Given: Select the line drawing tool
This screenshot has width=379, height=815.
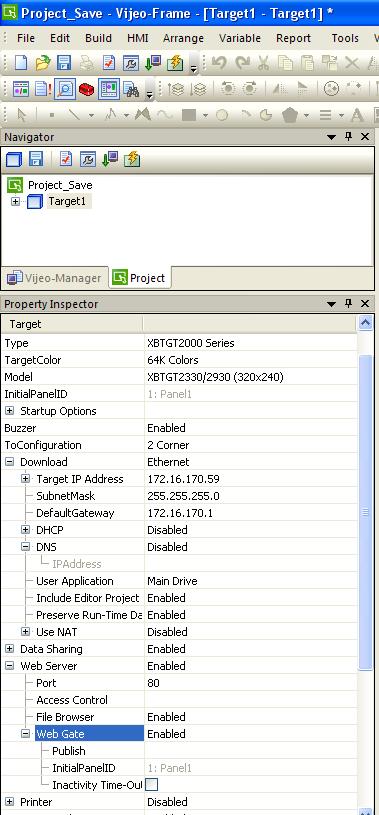Looking at the screenshot, I should pyautogui.click(x=74, y=115).
